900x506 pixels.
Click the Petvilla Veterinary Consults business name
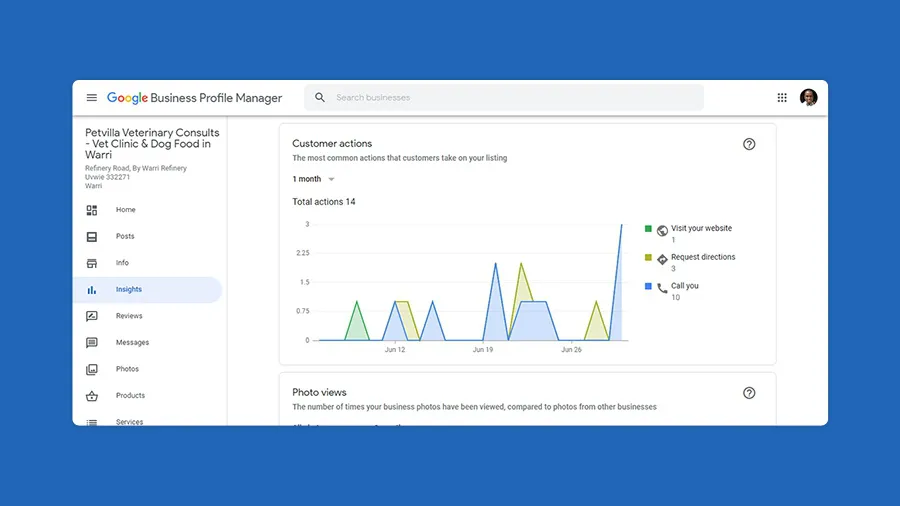pos(152,143)
